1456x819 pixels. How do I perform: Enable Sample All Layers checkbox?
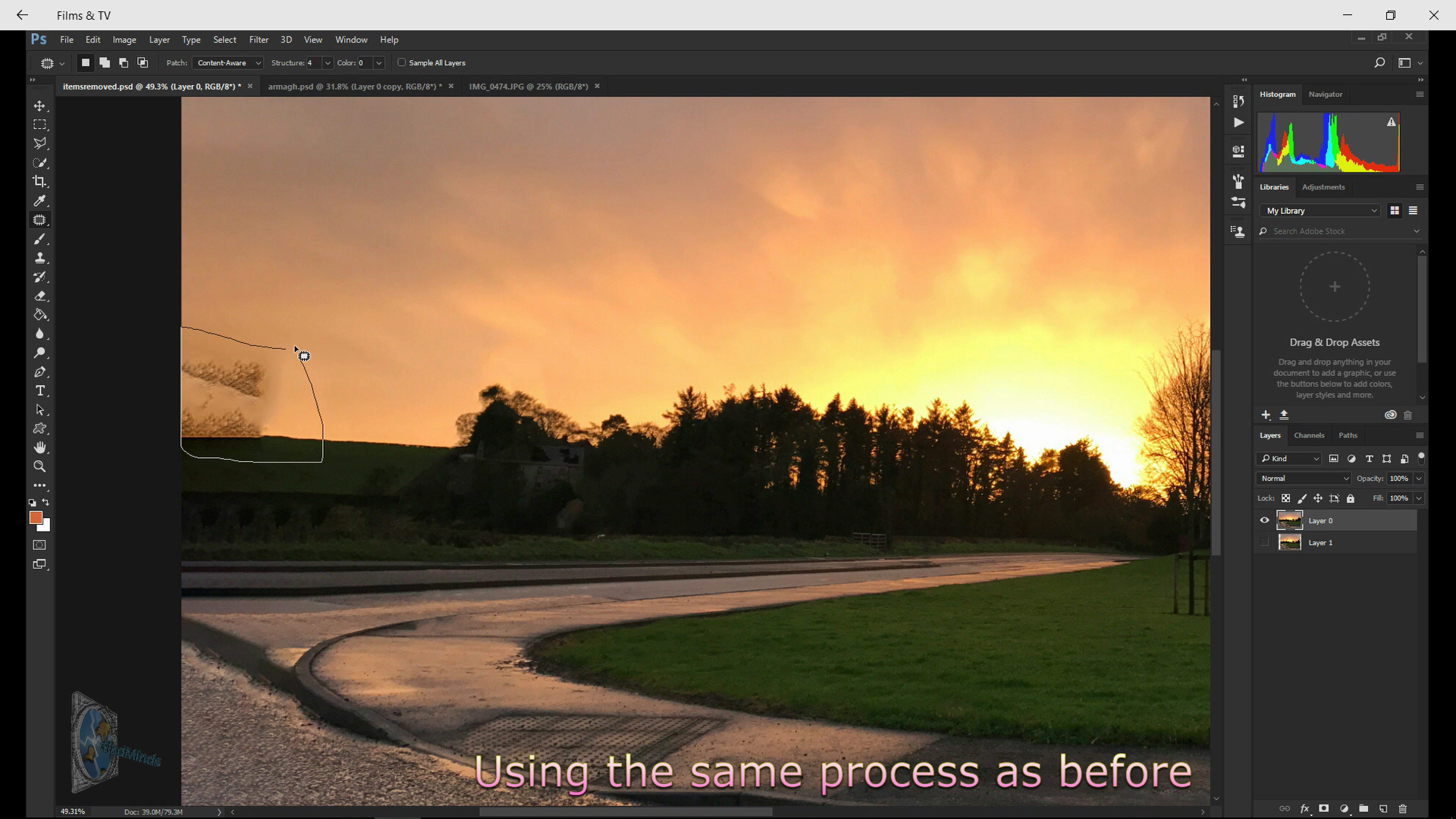click(x=401, y=63)
